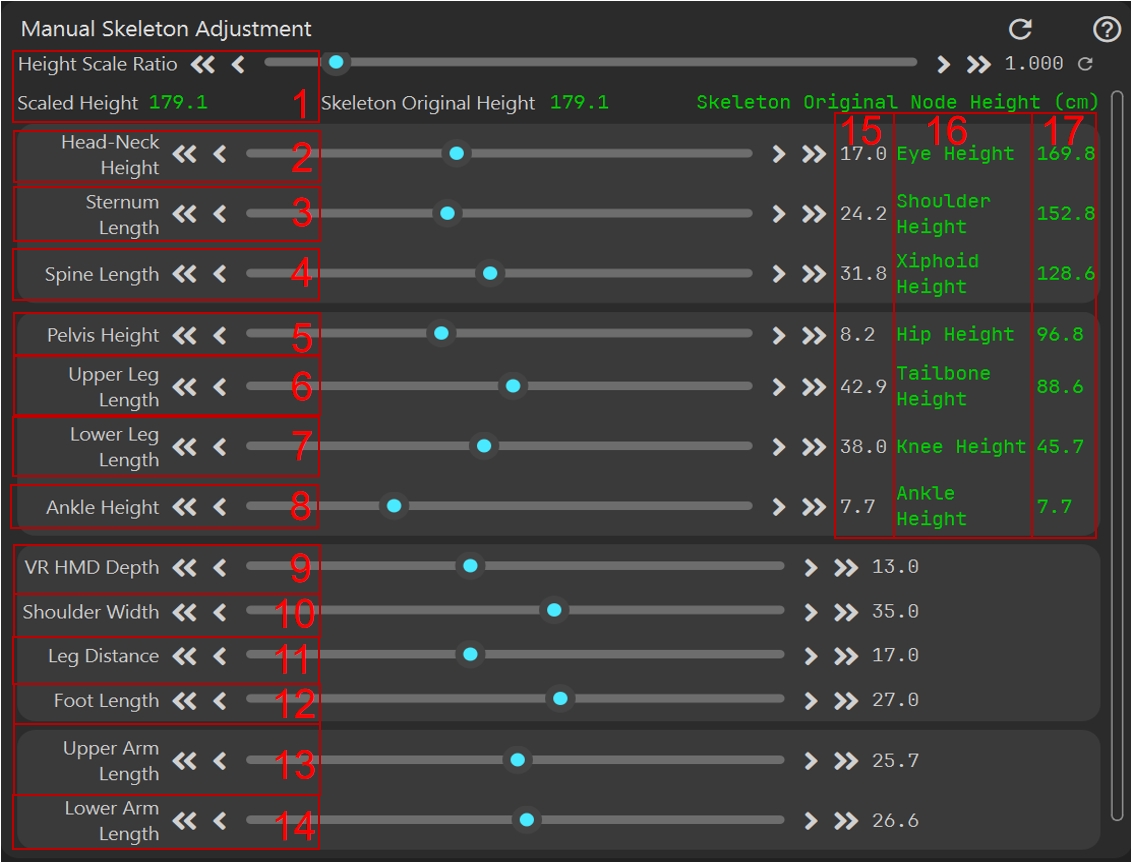Increase Sternum Length by small step
This screenshot has height=862, width=1131.
(778, 214)
